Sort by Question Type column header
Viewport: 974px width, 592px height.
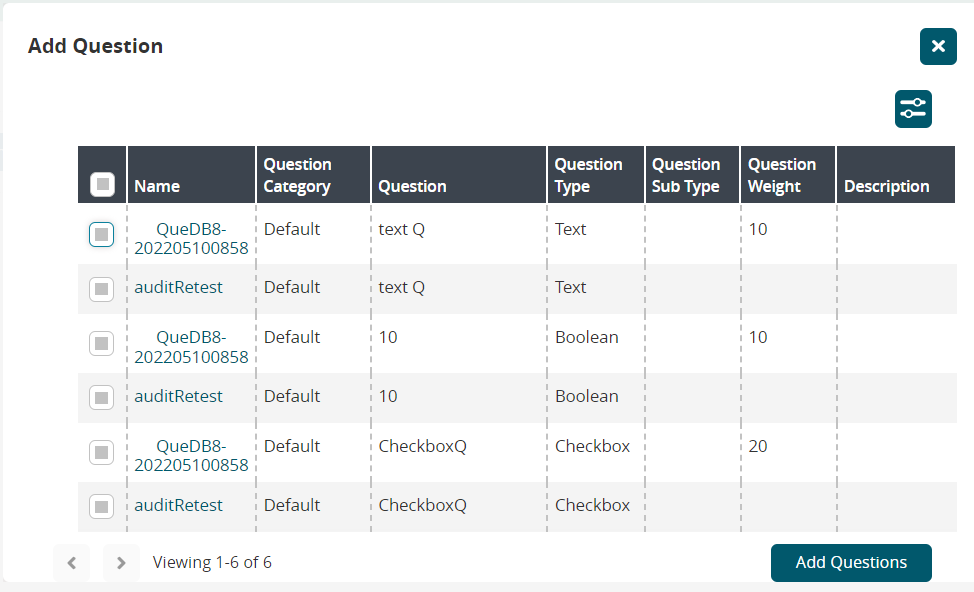(x=588, y=175)
